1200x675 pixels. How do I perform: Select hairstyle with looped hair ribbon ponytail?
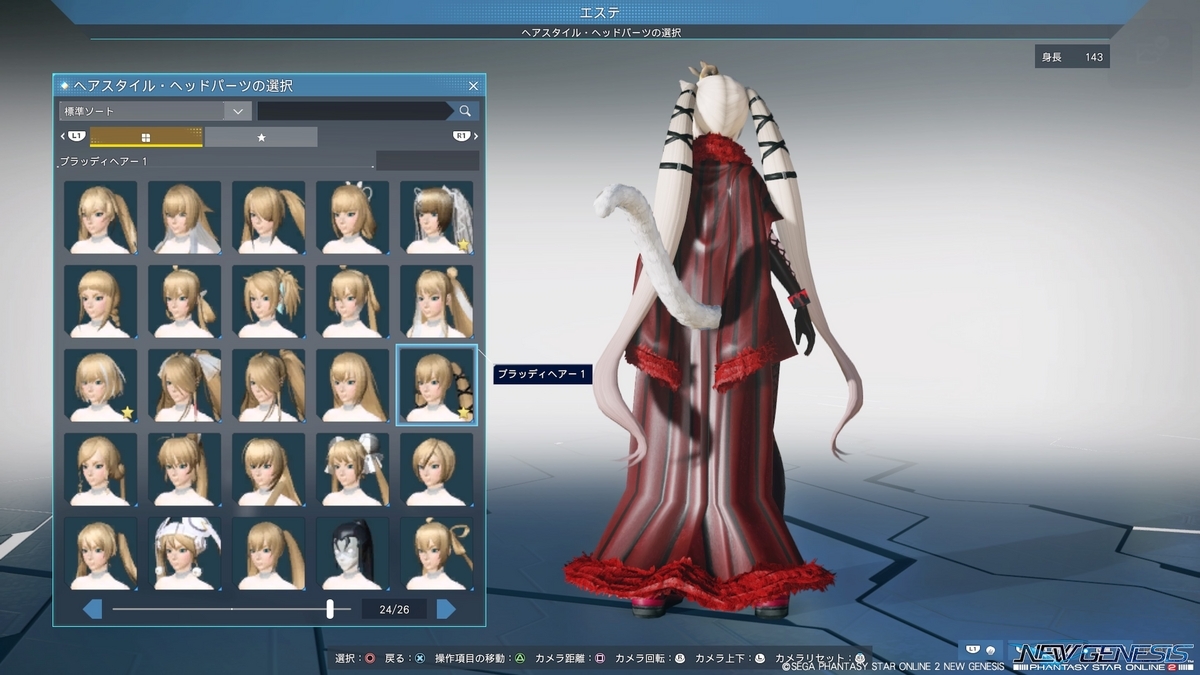pos(437,553)
